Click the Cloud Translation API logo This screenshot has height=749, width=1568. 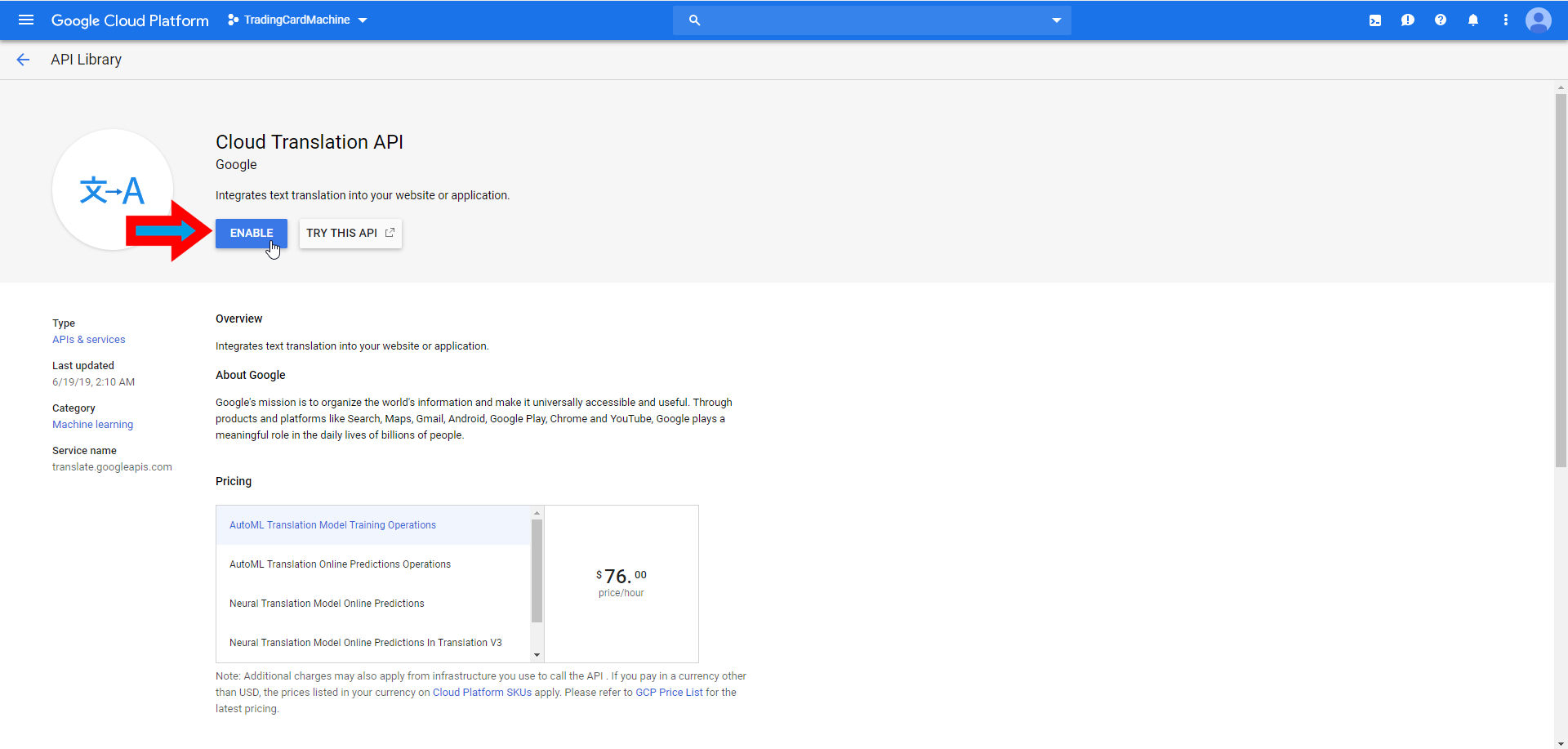pyautogui.click(x=113, y=189)
